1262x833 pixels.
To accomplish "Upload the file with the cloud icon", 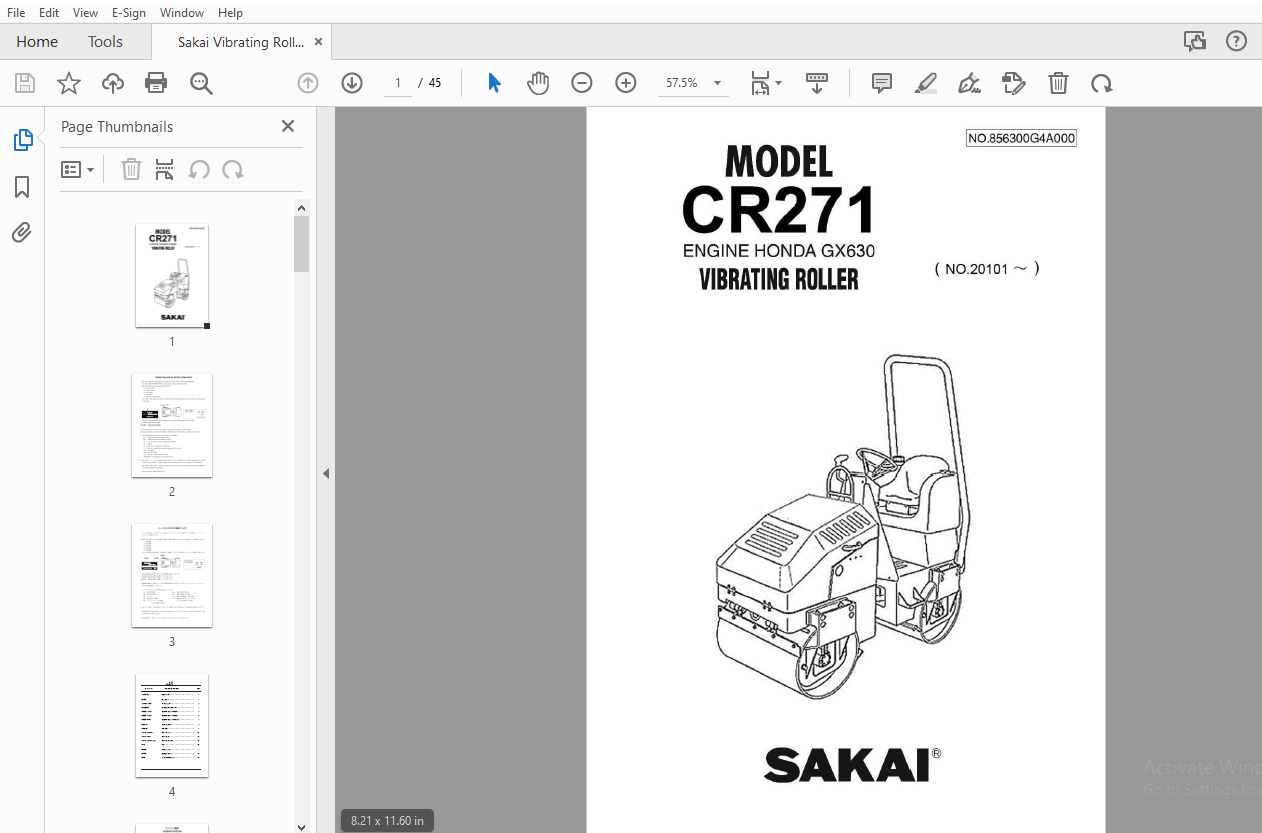I will (x=113, y=83).
